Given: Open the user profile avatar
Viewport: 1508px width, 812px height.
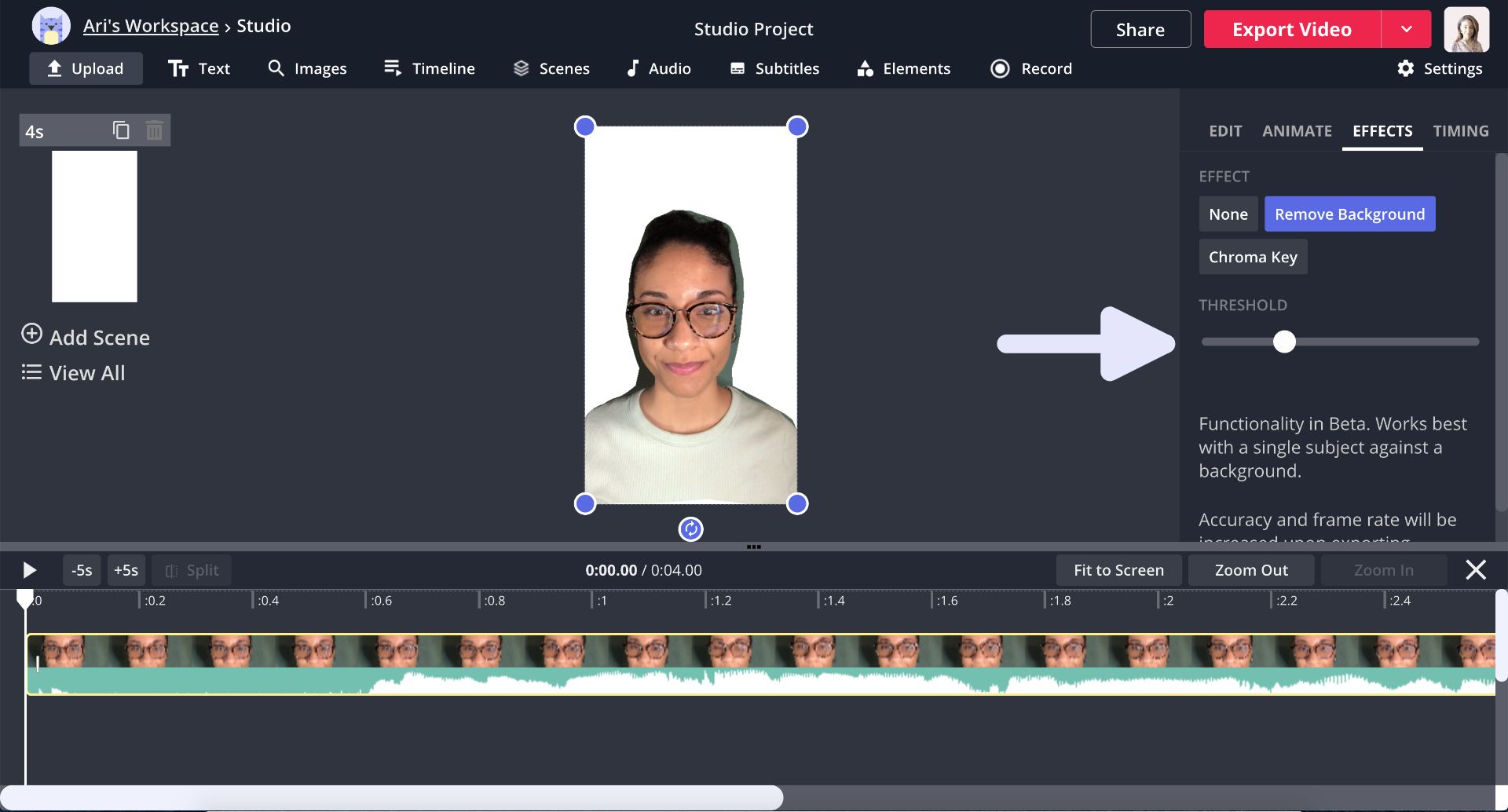Looking at the screenshot, I should click(1466, 29).
